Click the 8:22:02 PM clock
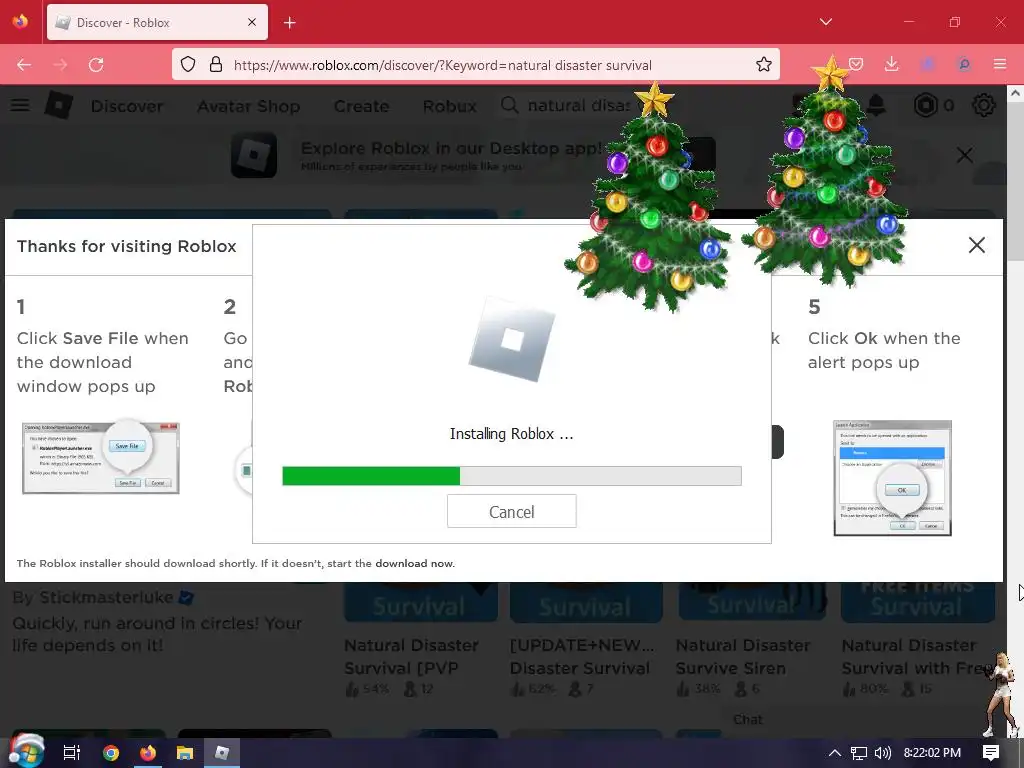1024x768 pixels. [x=932, y=753]
